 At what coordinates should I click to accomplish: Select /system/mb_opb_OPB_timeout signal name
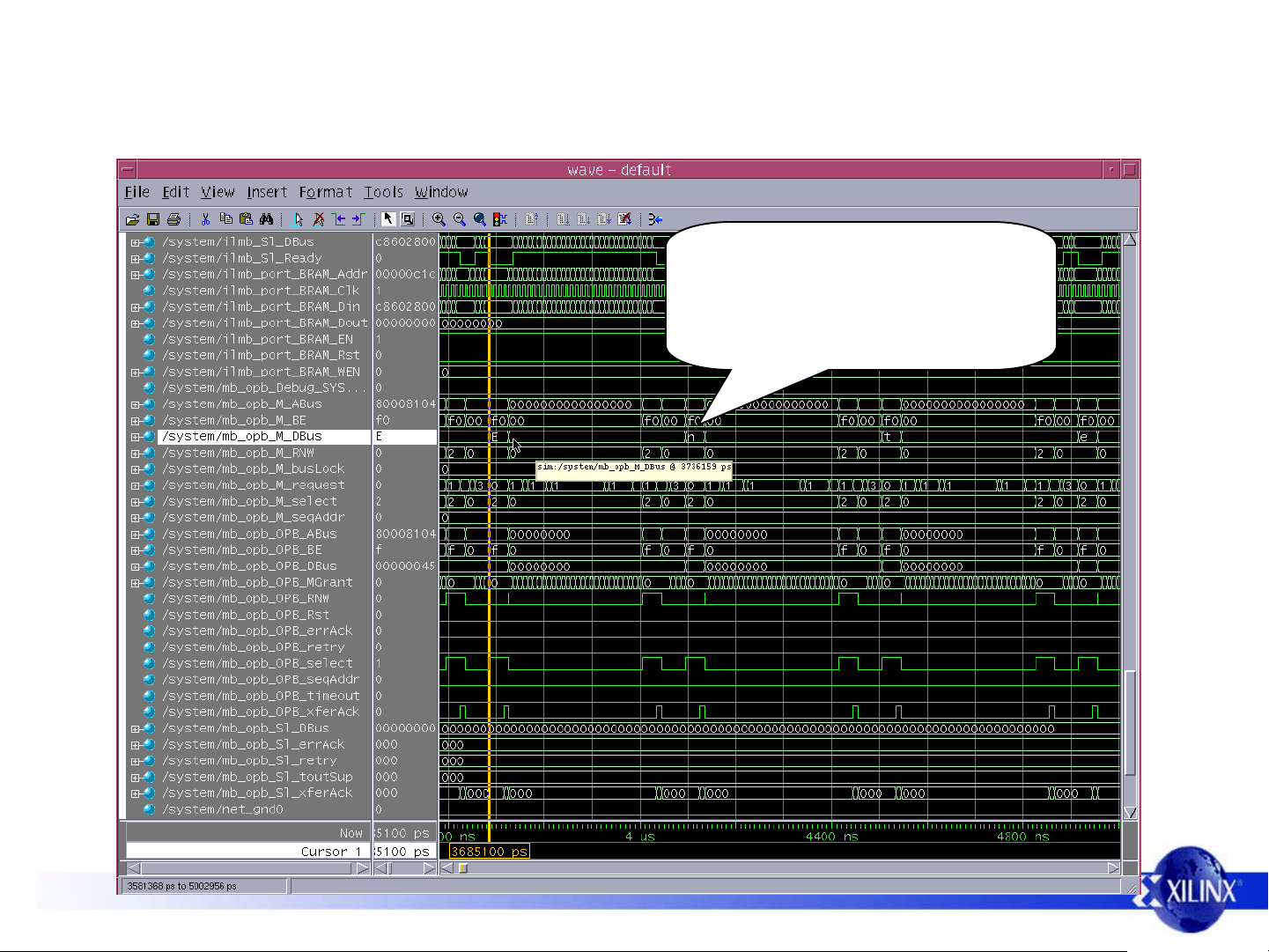tap(261, 696)
